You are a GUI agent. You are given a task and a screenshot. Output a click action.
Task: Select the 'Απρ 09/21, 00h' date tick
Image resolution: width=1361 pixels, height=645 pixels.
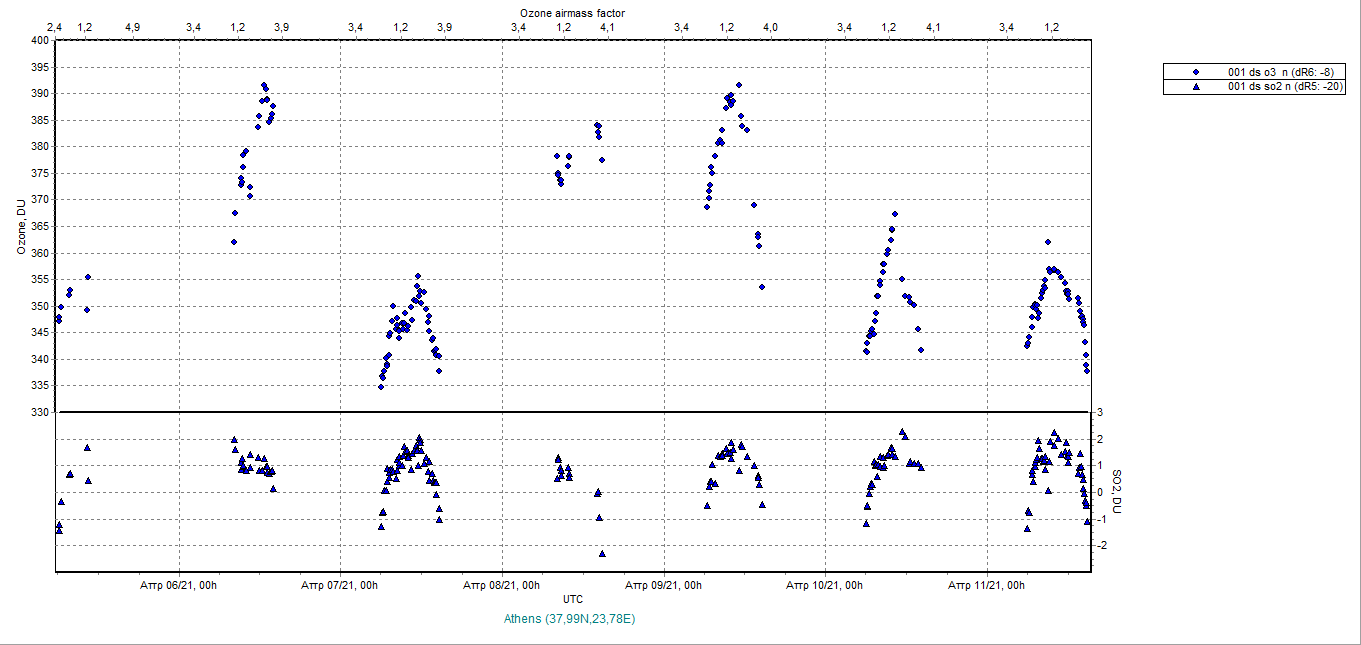pos(665,585)
